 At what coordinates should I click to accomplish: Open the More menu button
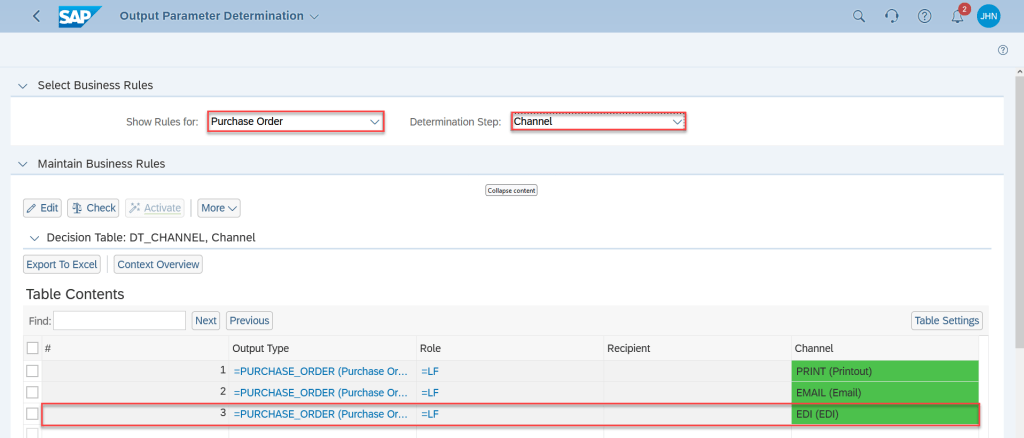[x=218, y=208]
